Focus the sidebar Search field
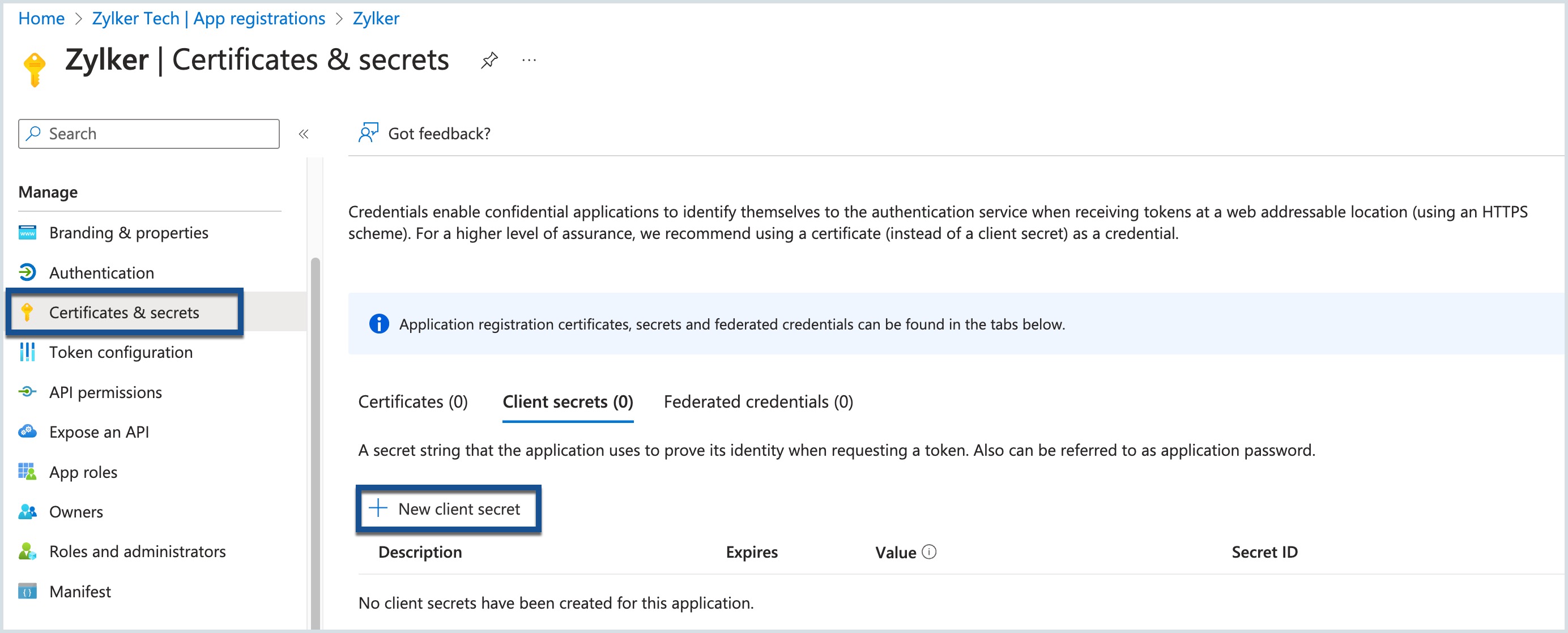 (x=148, y=133)
